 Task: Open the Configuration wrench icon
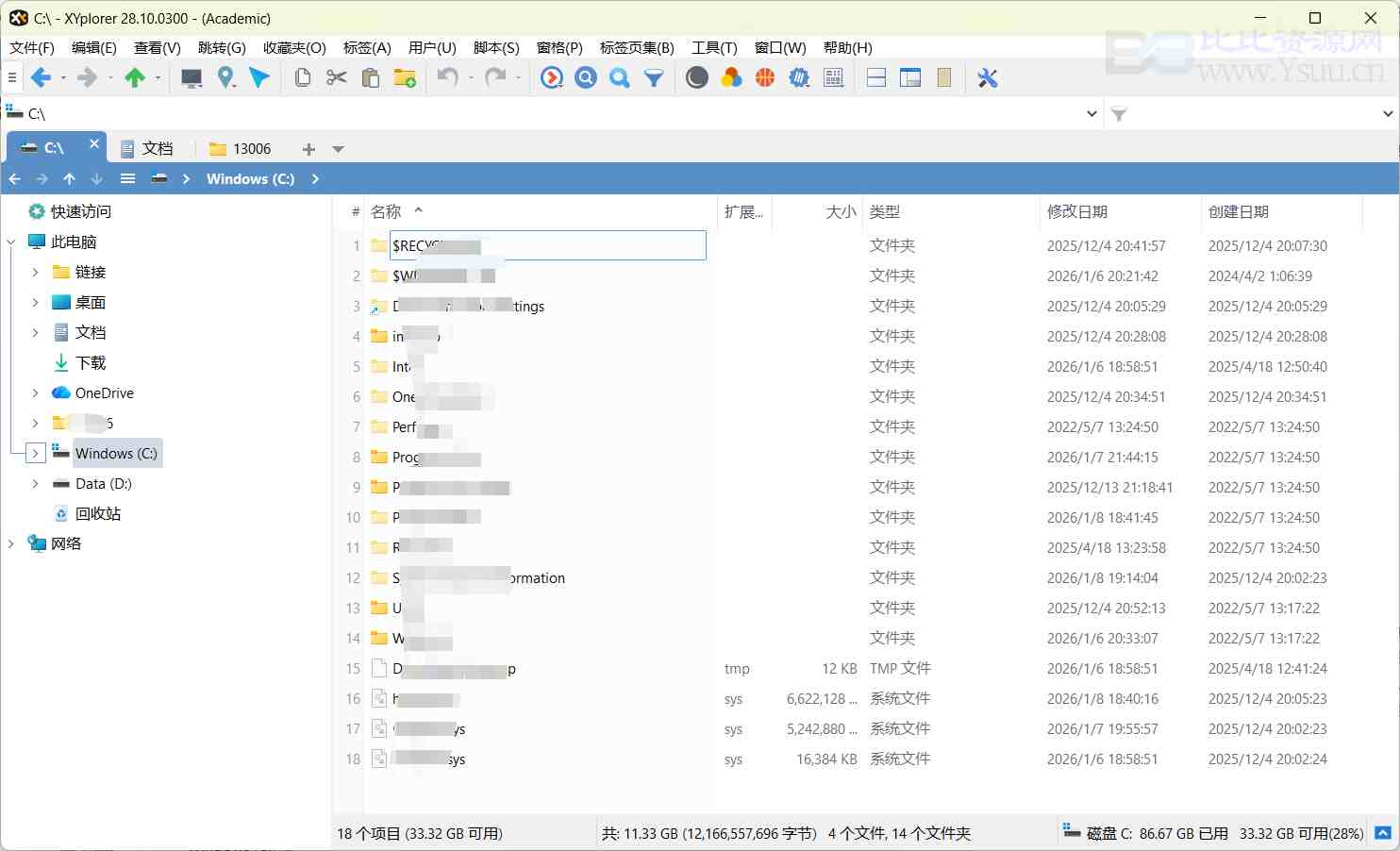pos(987,77)
